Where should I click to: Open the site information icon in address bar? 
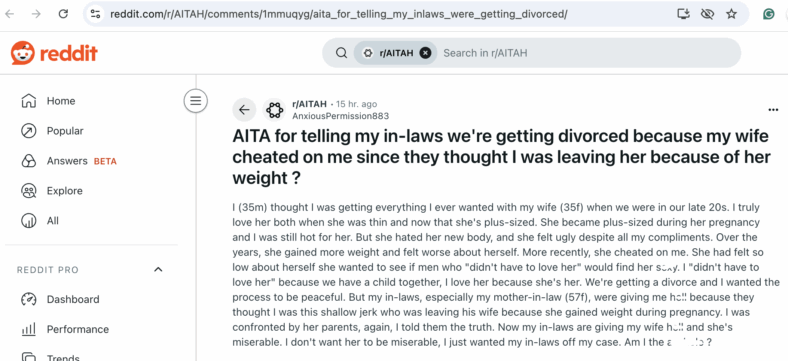(x=95, y=14)
